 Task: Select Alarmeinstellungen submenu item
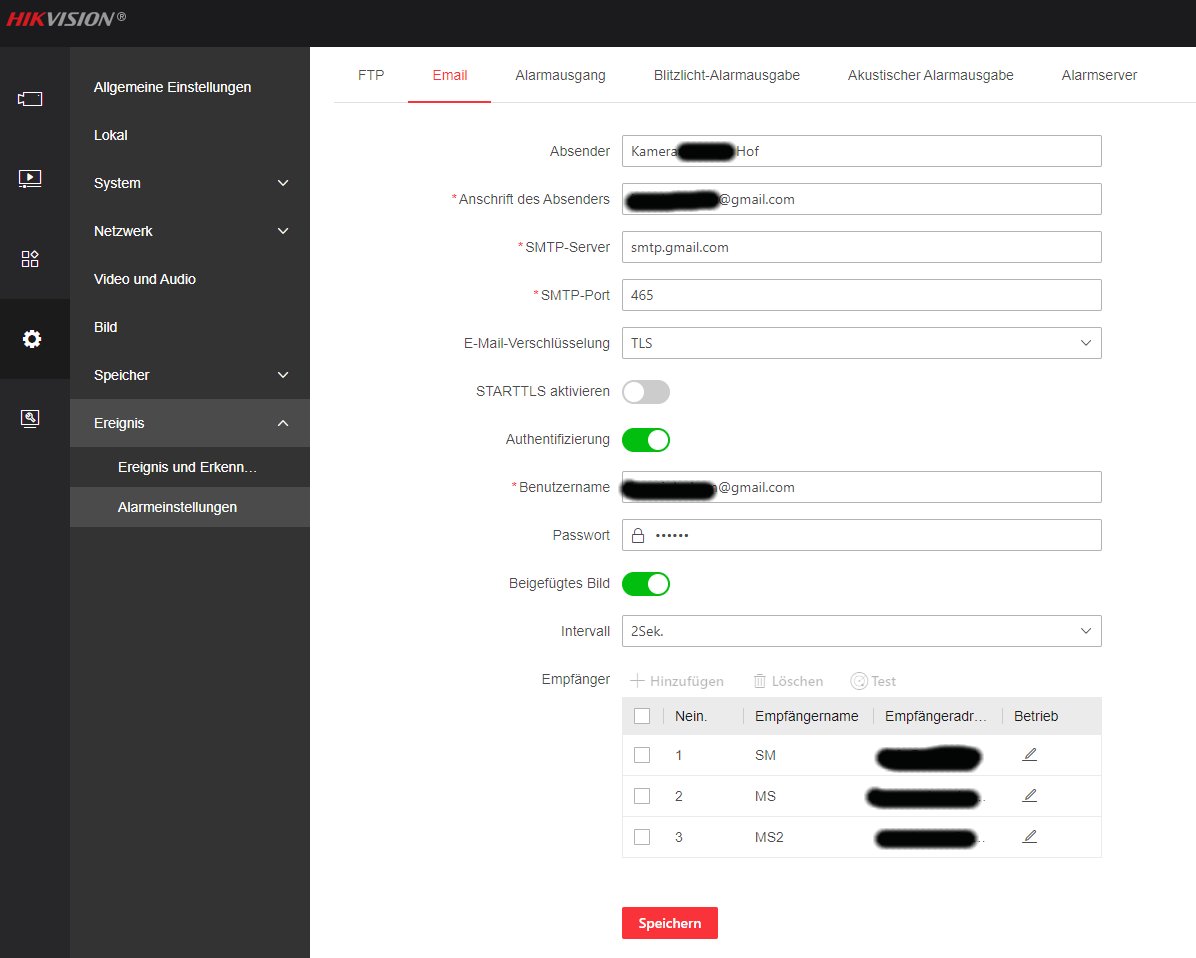pos(190,507)
